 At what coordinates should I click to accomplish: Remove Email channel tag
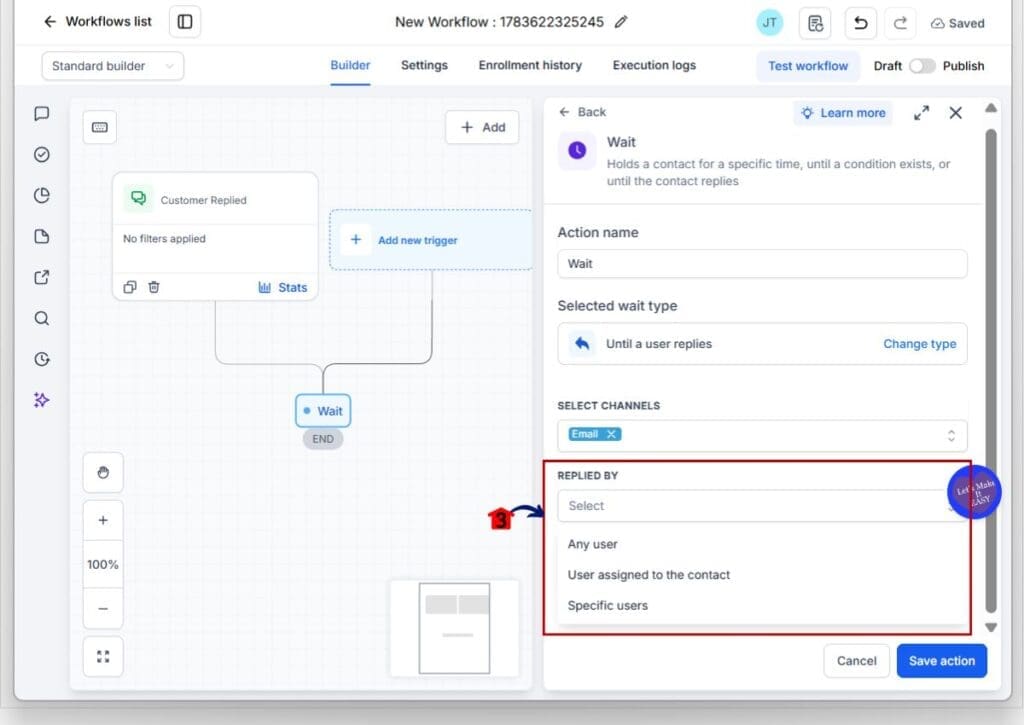[611, 434]
